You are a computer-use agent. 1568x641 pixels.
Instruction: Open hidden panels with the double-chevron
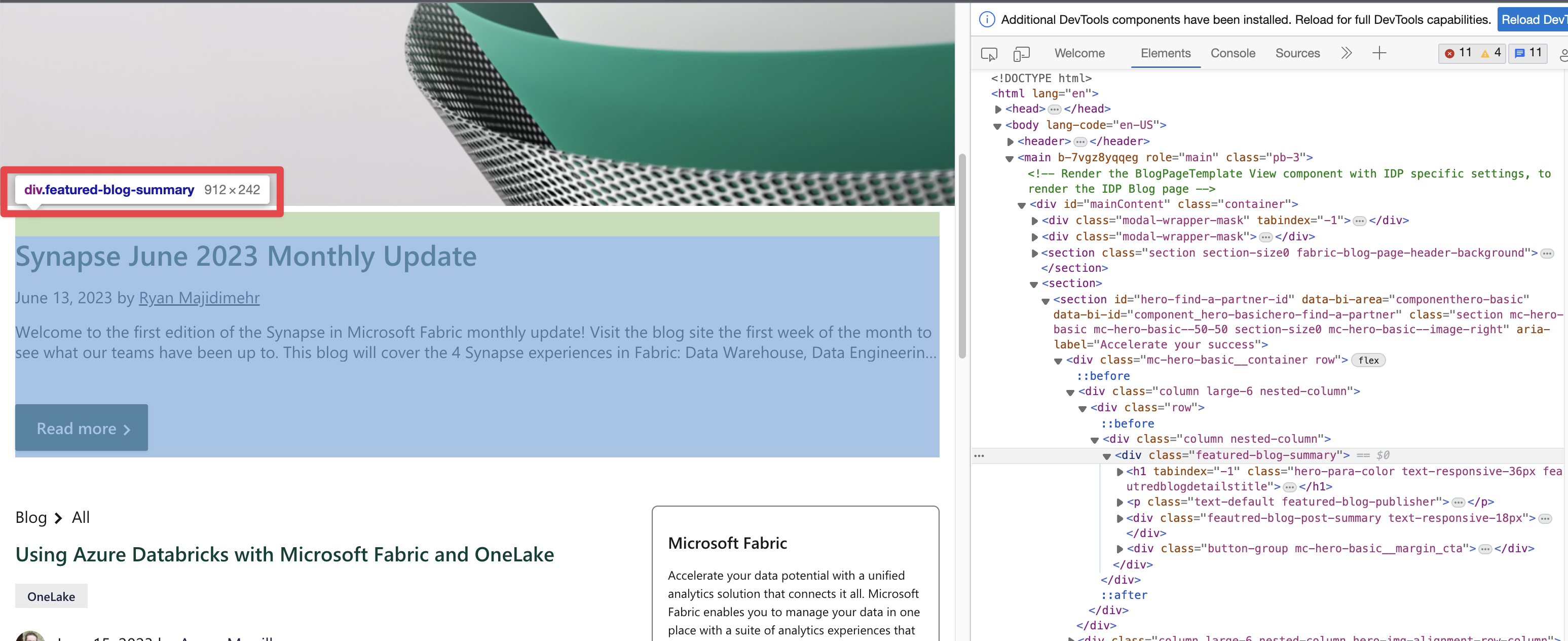click(x=1347, y=53)
